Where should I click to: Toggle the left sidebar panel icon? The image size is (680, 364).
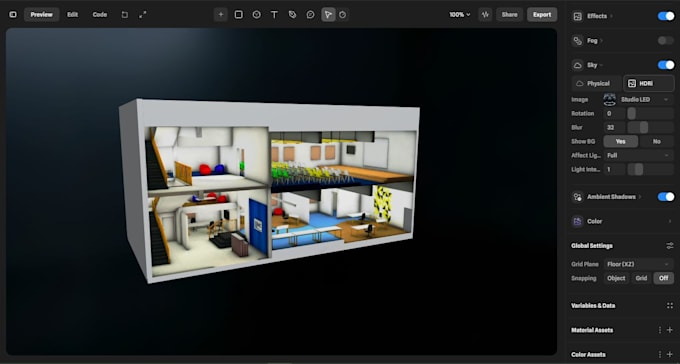pos(13,14)
